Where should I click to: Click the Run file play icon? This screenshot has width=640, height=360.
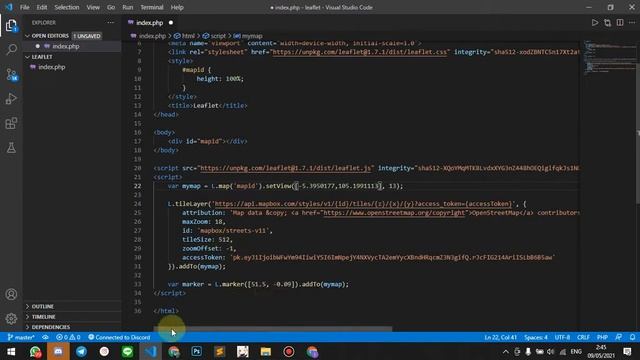[595, 23]
